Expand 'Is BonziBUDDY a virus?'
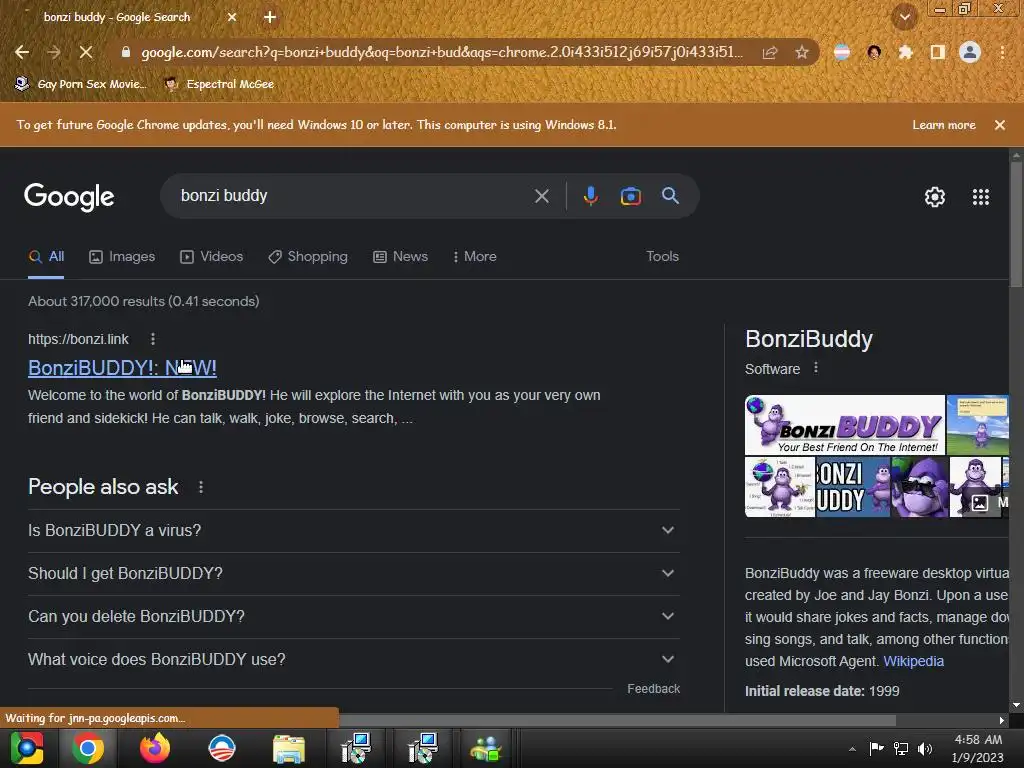 pos(353,530)
